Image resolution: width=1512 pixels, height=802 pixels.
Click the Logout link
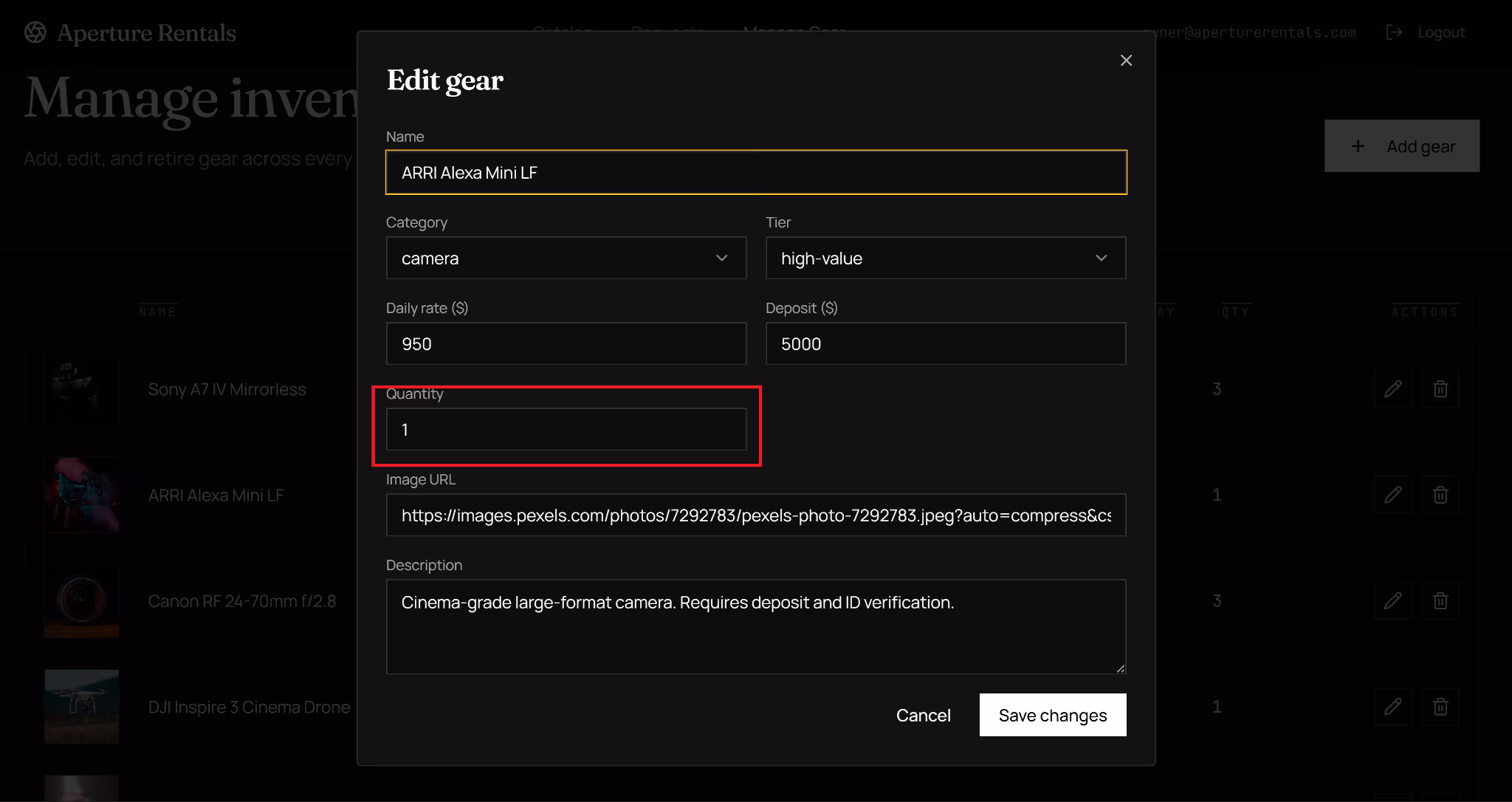click(x=1441, y=32)
